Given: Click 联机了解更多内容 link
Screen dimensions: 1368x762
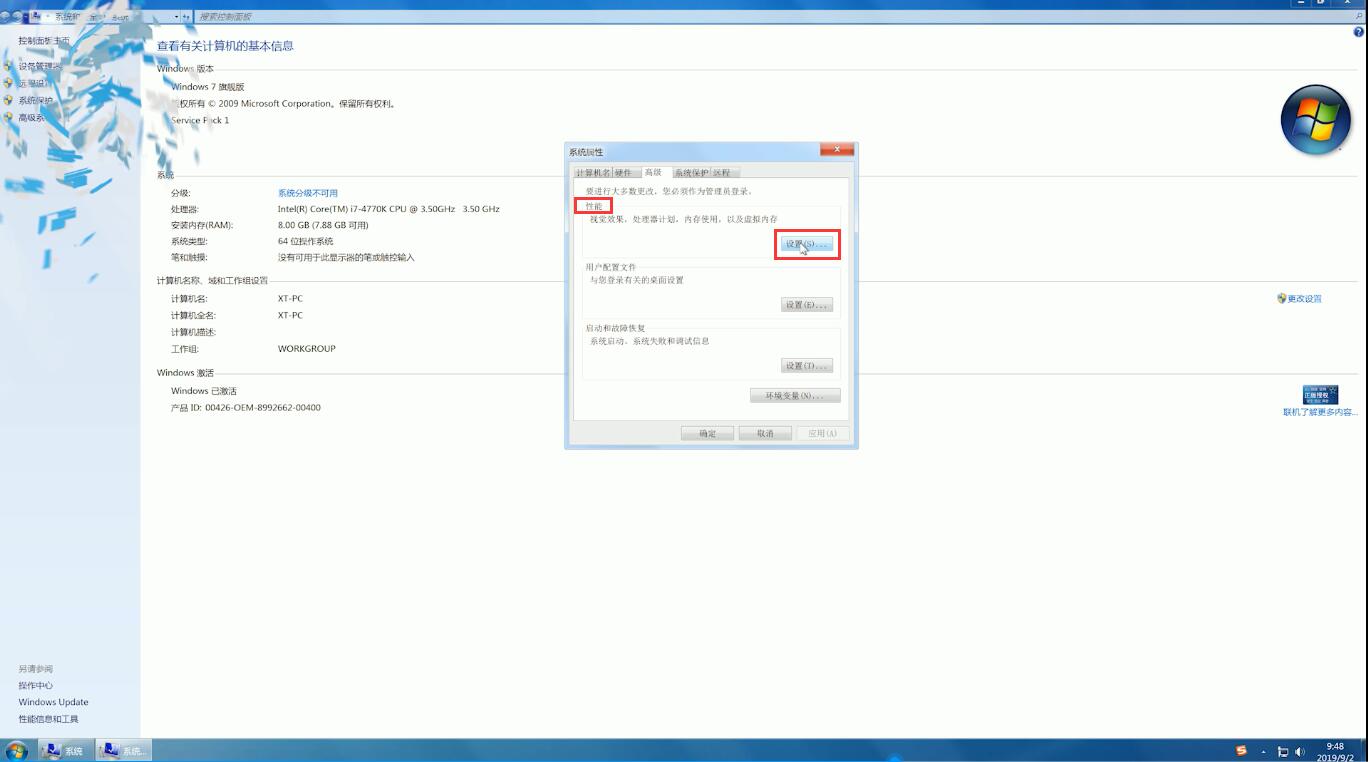Looking at the screenshot, I should pos(1320,412).
